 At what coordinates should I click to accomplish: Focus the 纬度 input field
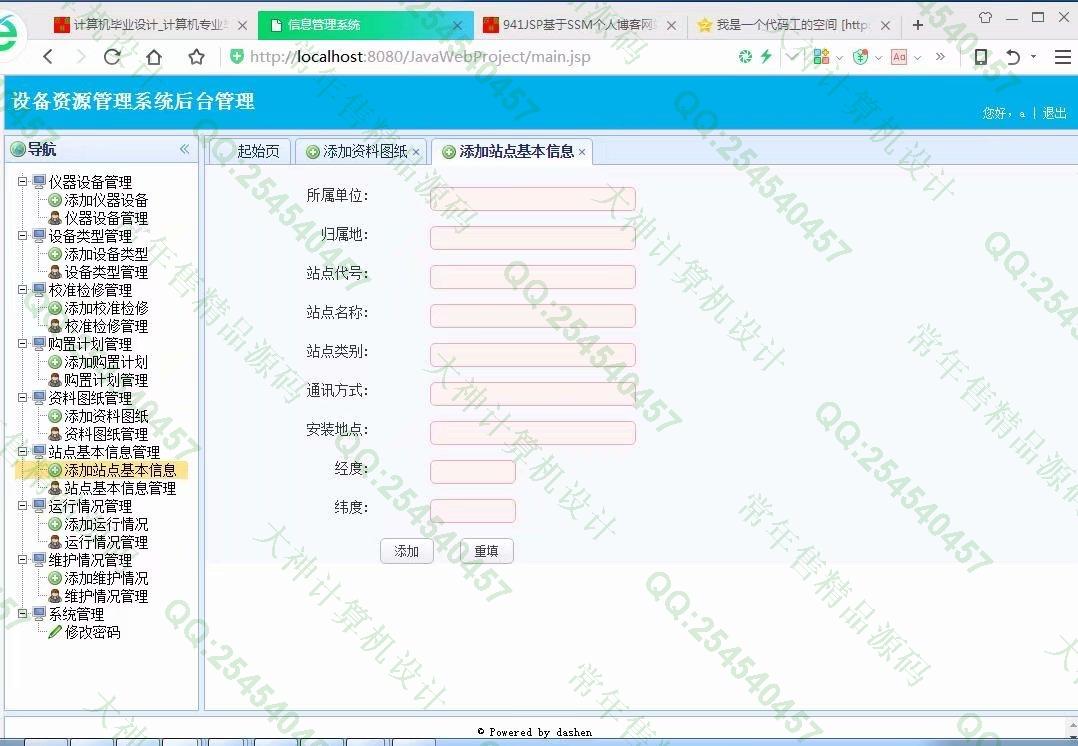point(473,511)
